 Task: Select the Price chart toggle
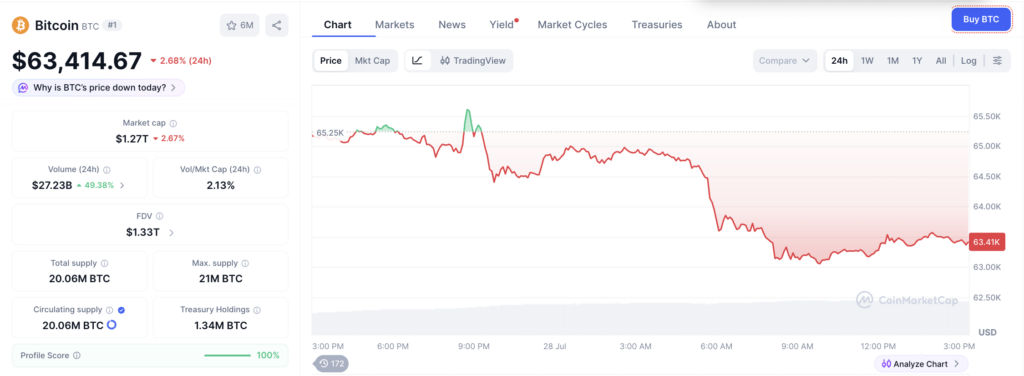[330, 61]
